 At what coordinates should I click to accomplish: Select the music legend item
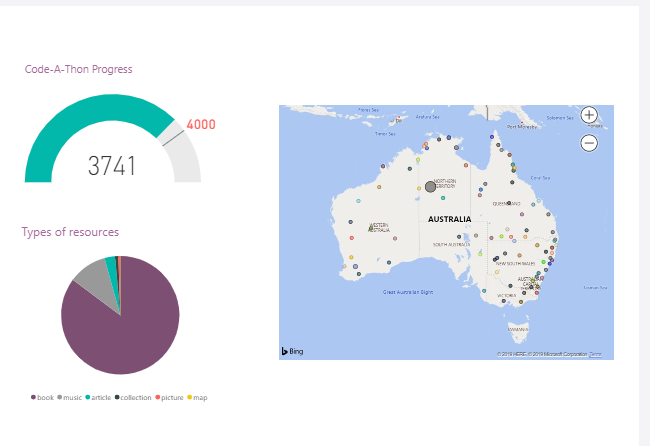click(x=70, y=398)
